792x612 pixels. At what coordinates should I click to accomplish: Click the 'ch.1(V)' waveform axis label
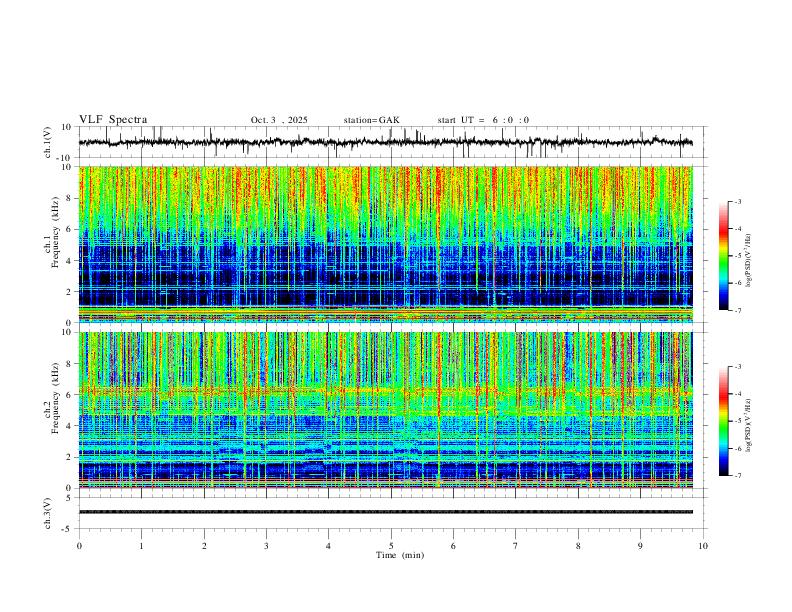pos(48,142)
